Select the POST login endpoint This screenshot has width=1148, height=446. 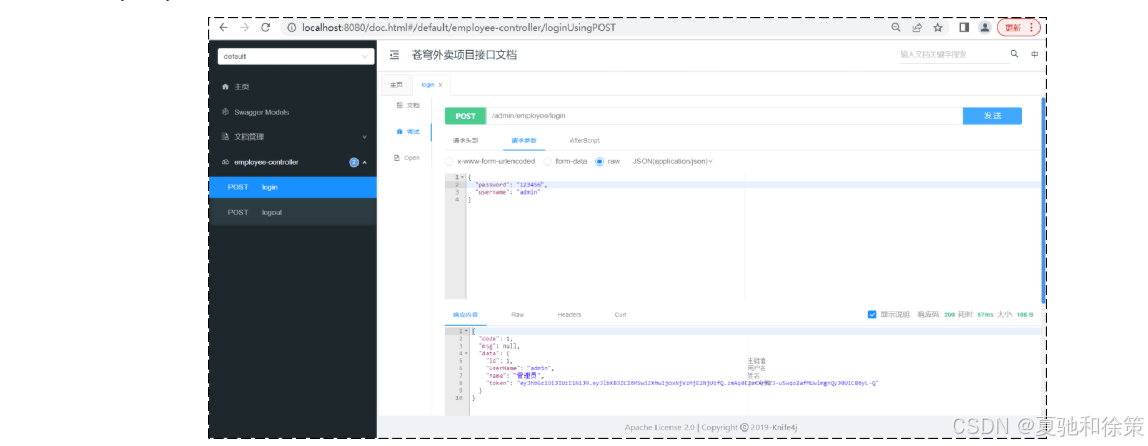[x=293, y=187]
